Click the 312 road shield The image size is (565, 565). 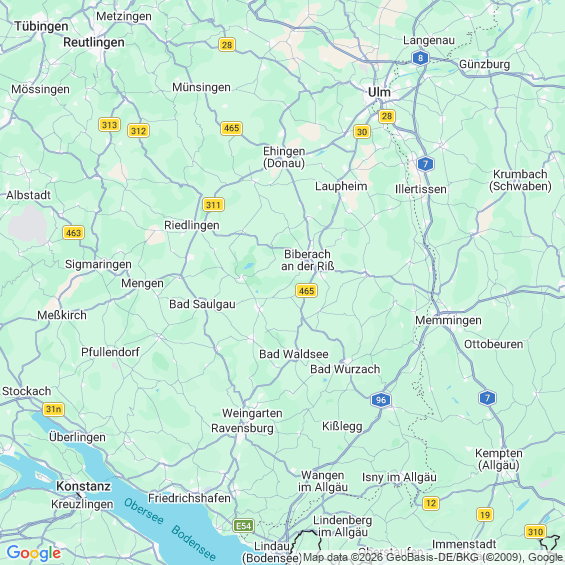(138, 131)
